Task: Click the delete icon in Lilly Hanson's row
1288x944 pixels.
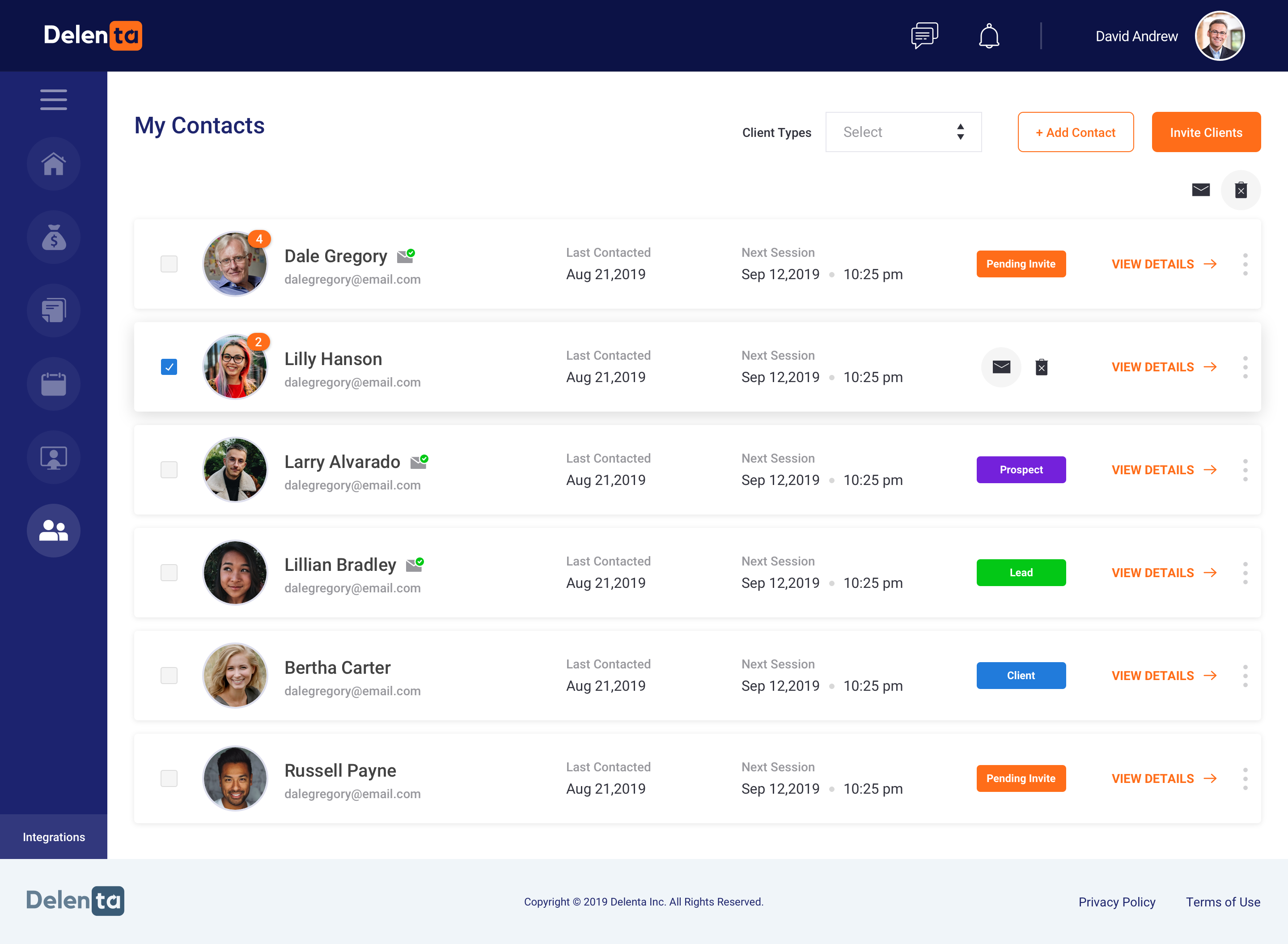Action: point(1041,367)
